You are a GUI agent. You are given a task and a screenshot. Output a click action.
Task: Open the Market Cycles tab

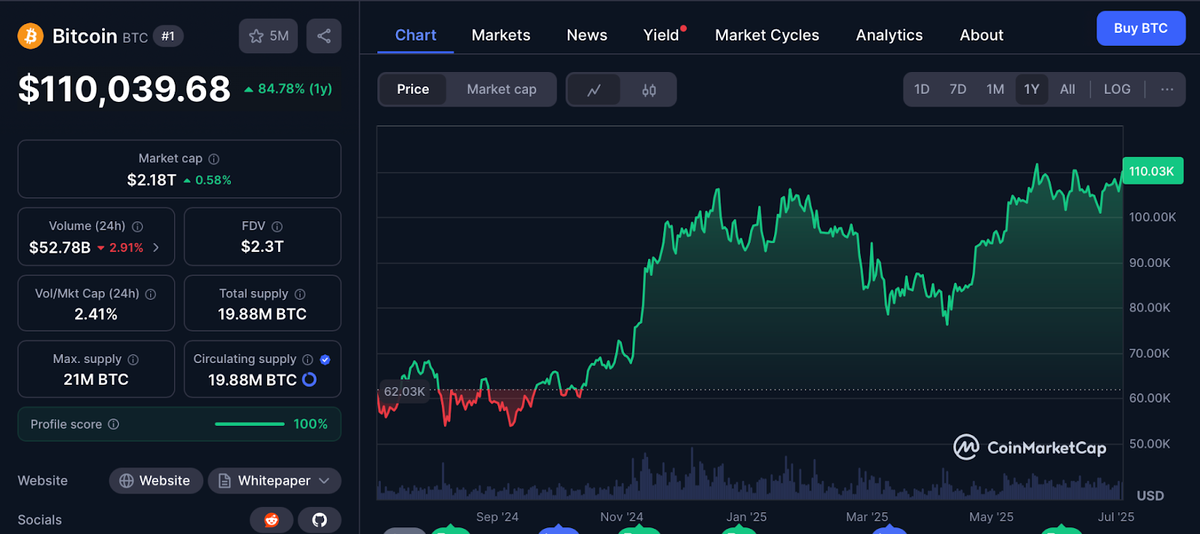pyautogui.click(x=767, y=35)
